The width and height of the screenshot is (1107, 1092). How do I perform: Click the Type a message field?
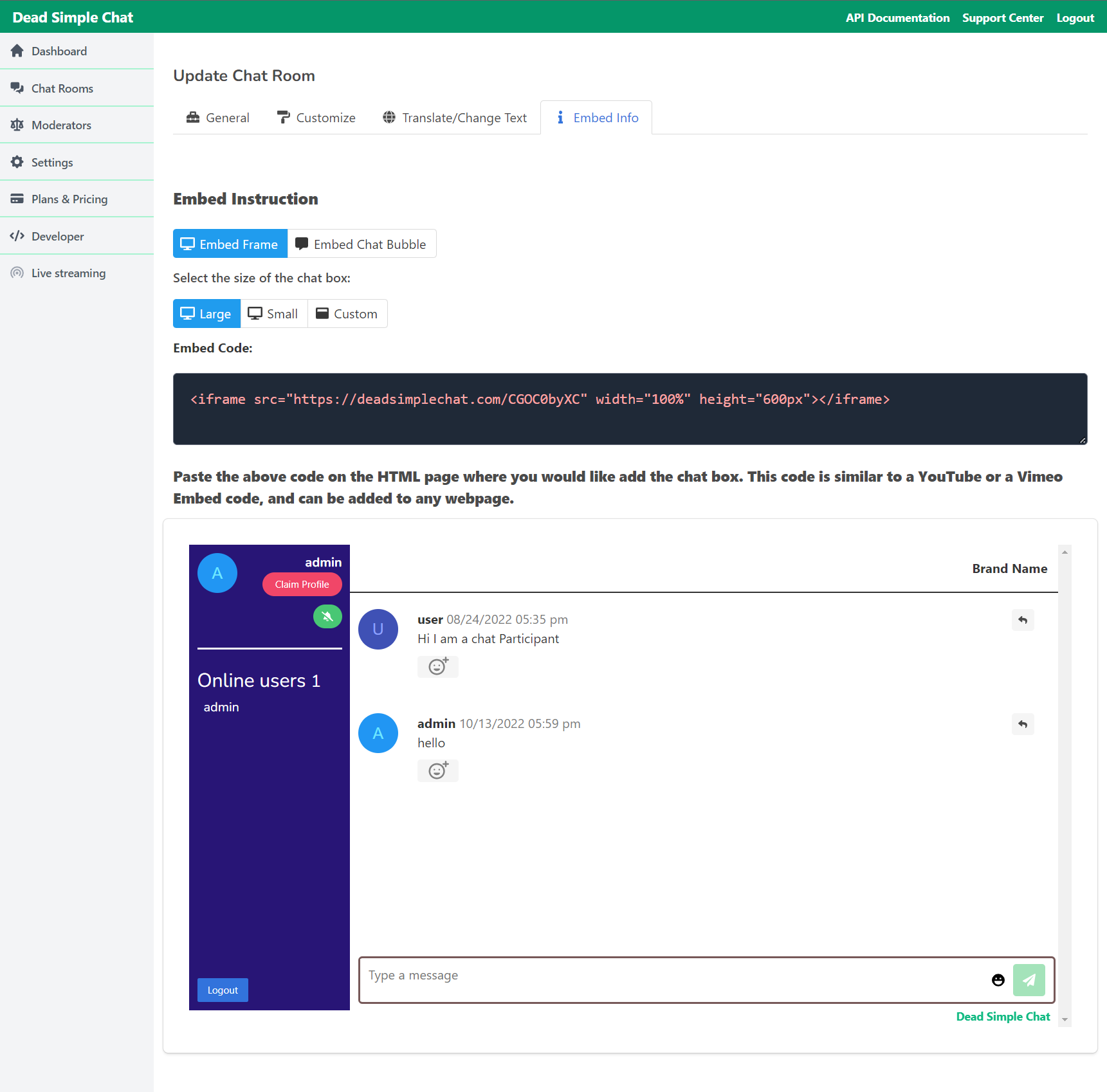675,980
